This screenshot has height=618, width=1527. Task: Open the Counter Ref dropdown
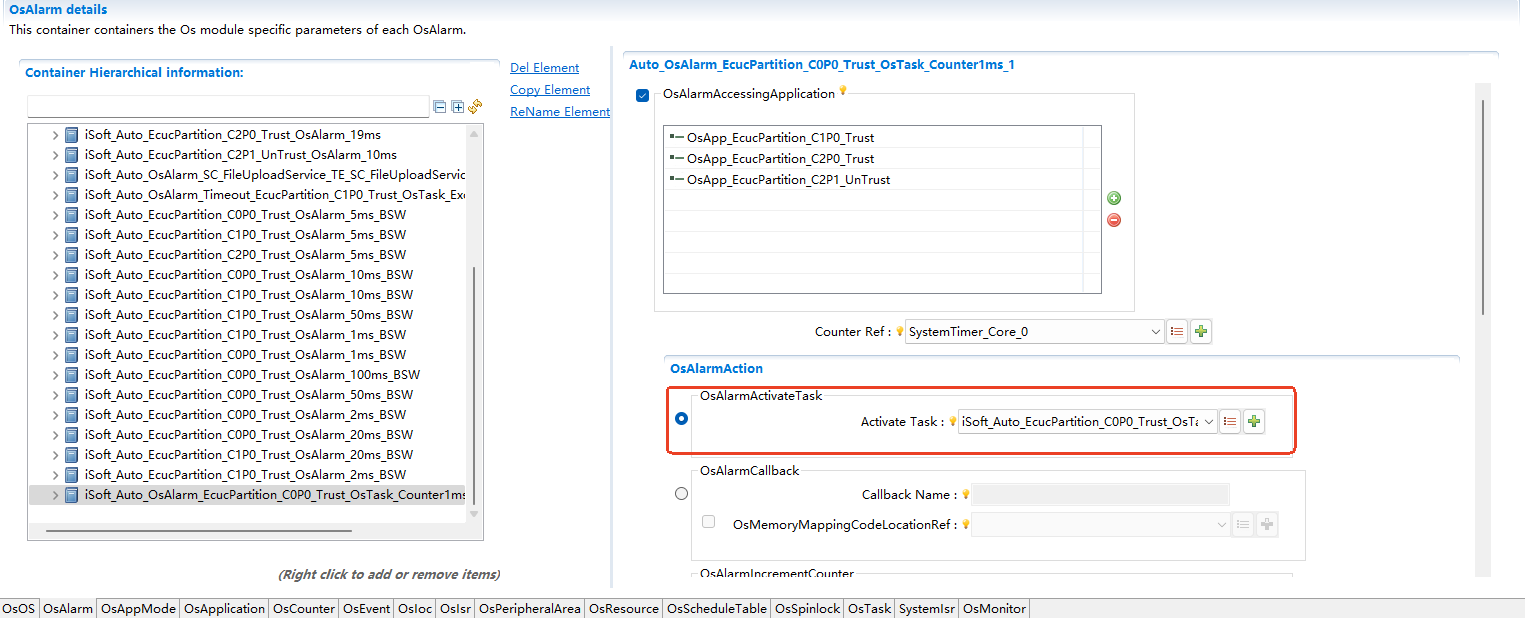tap(1156, 332)
